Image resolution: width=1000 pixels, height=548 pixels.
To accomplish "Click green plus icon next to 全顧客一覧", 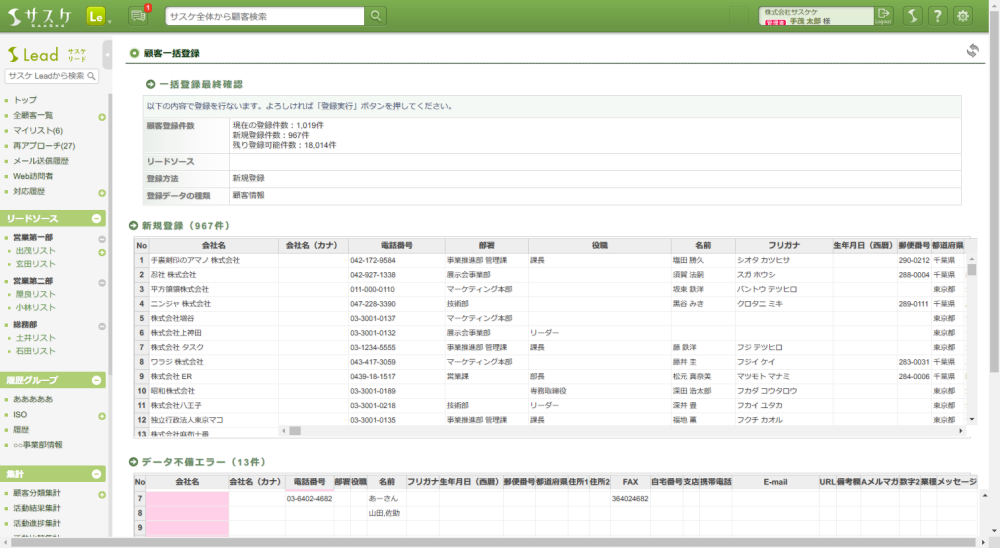I will (x=101, y=116).
